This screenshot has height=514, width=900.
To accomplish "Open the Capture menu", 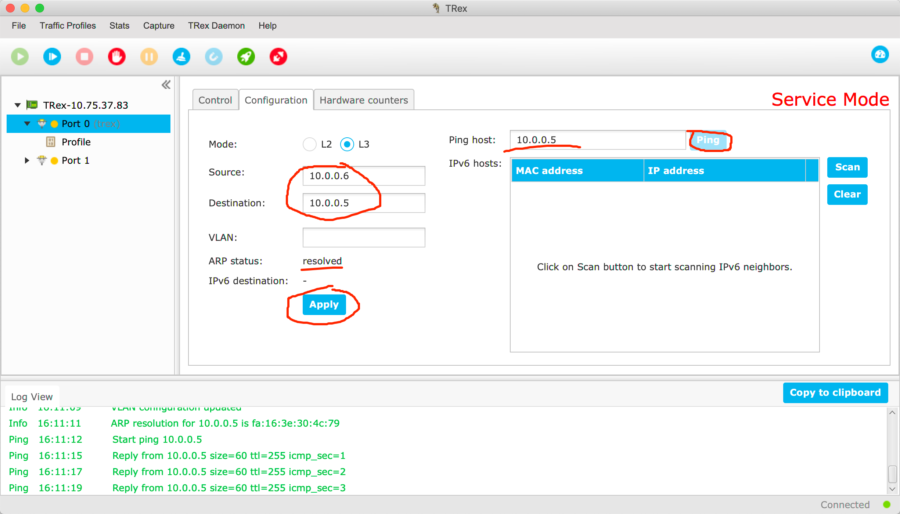I will 159,26.
